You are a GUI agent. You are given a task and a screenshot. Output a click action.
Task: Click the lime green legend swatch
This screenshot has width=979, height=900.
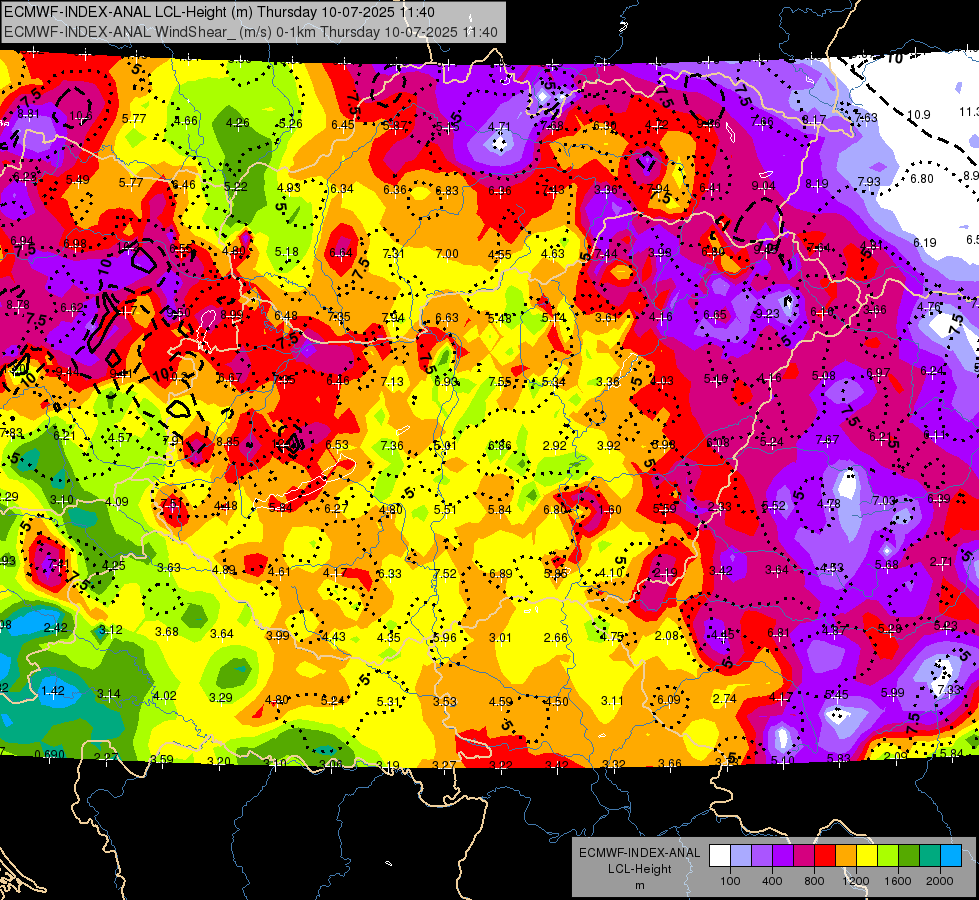coord(888,855)
